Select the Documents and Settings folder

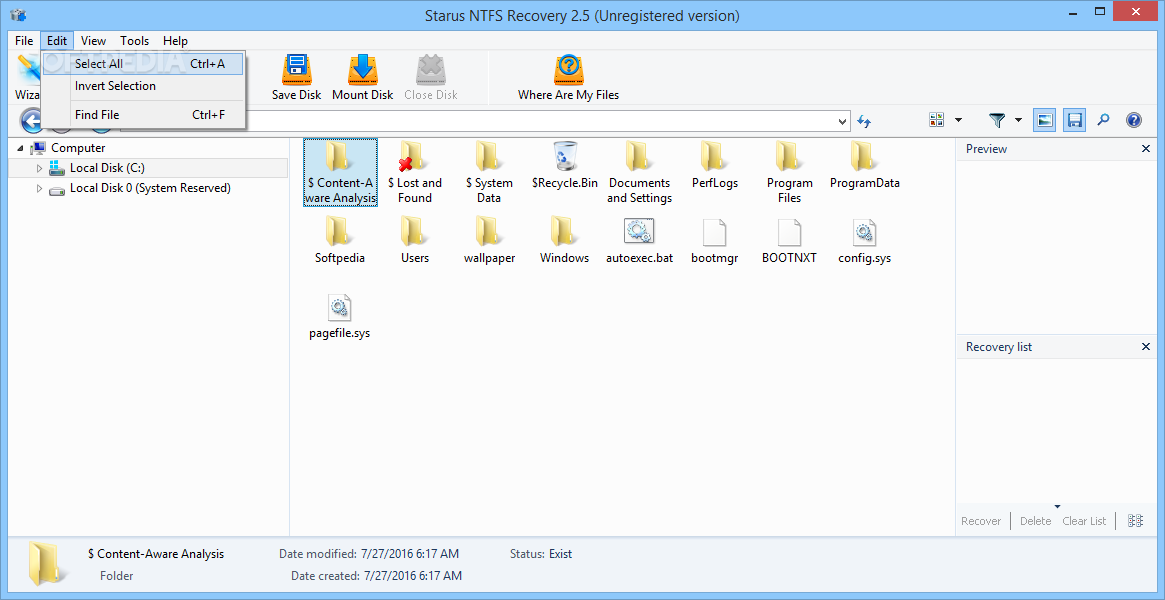tap(639, 172)
